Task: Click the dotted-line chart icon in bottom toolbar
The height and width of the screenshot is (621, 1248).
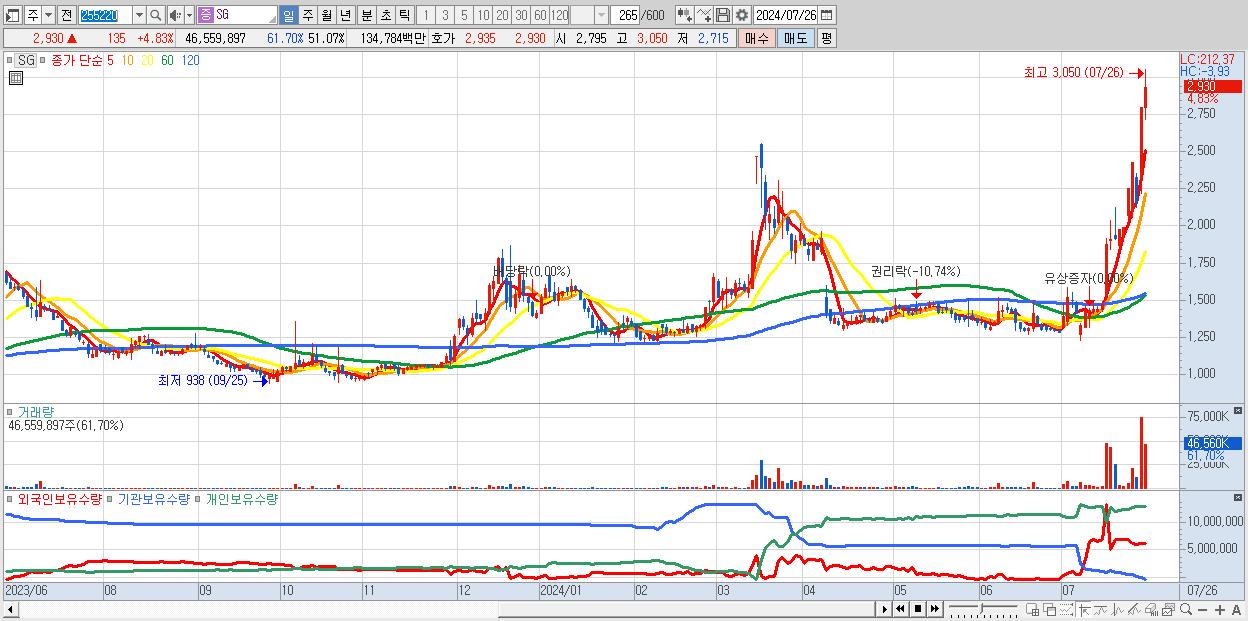Action: click(1067, 609)
